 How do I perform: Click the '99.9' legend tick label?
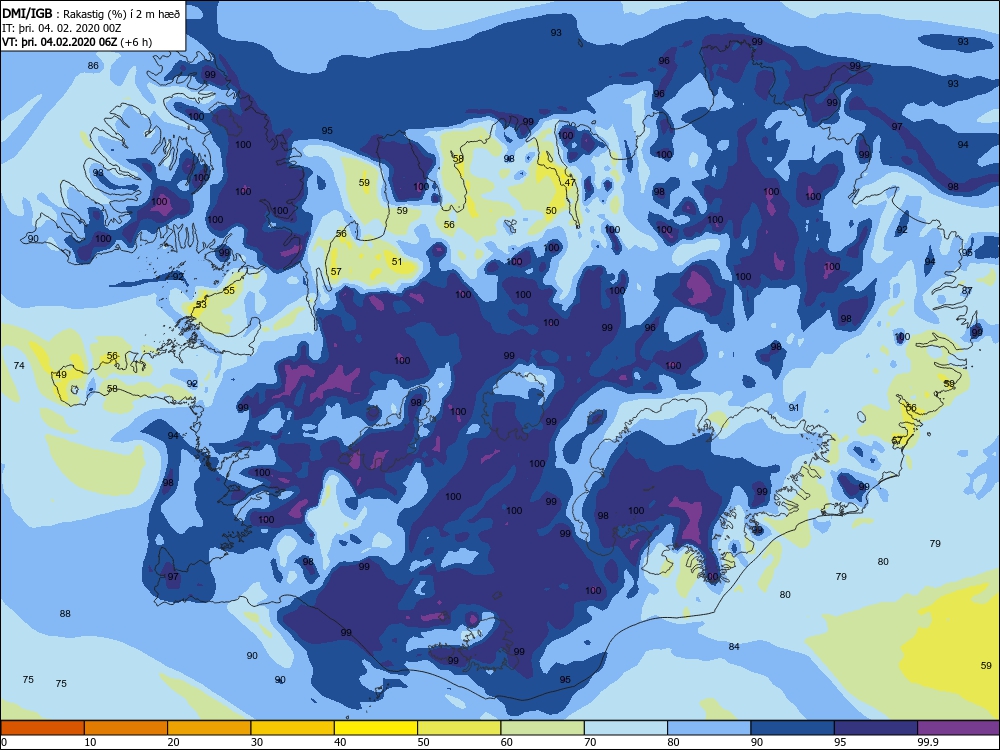(x=927, y=742)
